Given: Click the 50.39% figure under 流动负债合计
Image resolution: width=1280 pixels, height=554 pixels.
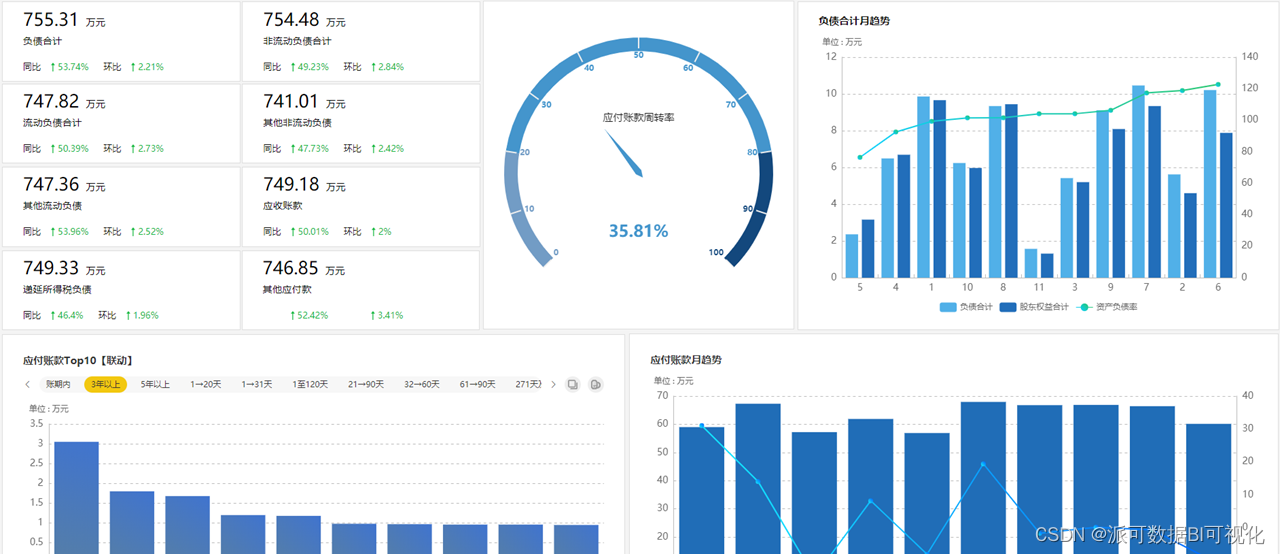Looking at the screenshot, I should (73, 149).
